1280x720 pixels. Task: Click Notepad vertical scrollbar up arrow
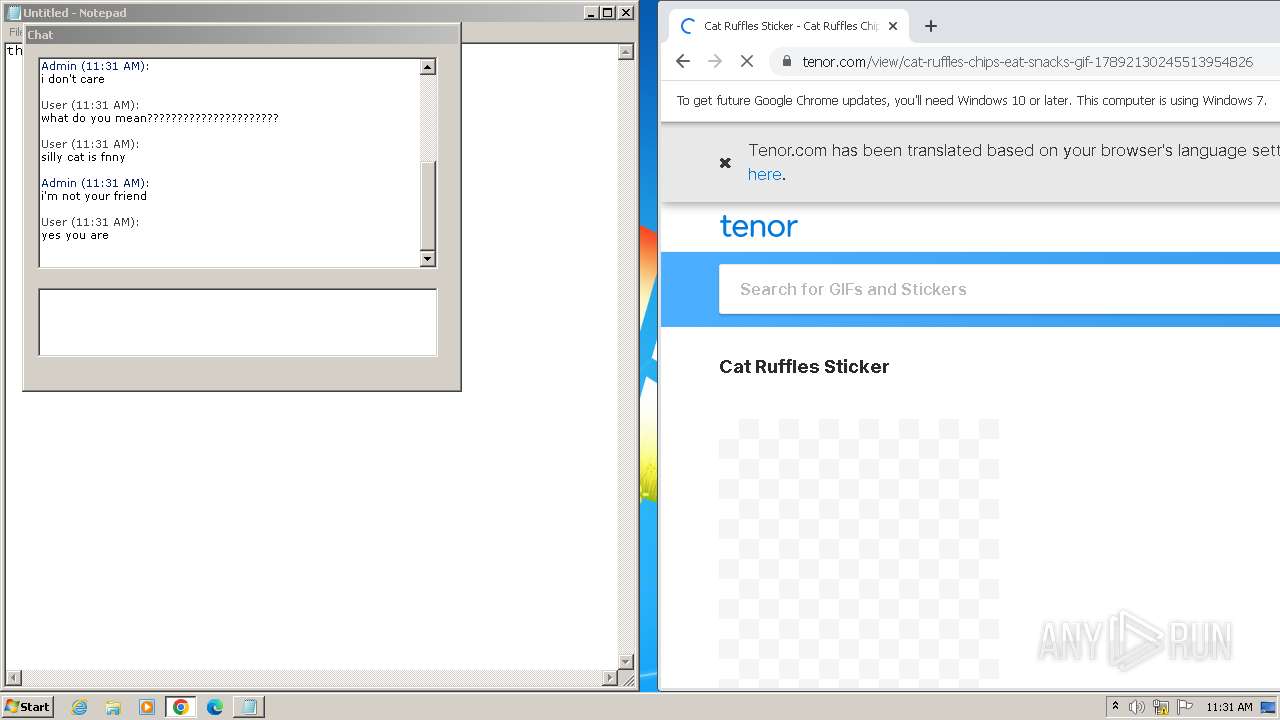(x=626, y=51)
